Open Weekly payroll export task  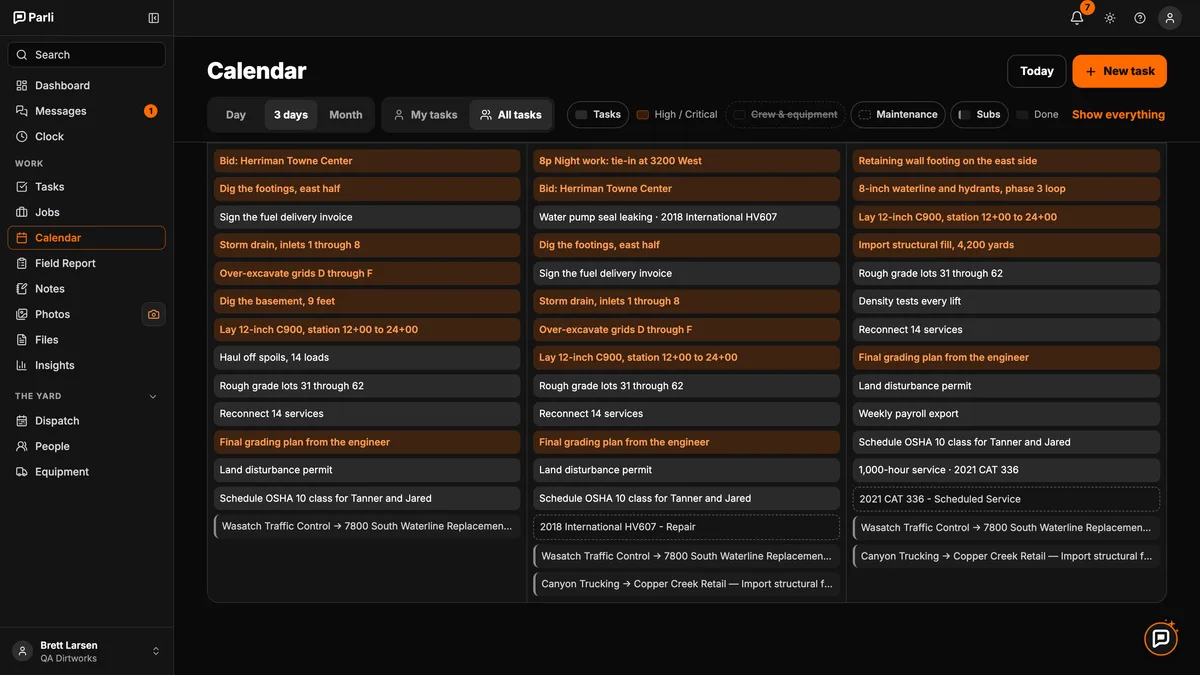1006,414
